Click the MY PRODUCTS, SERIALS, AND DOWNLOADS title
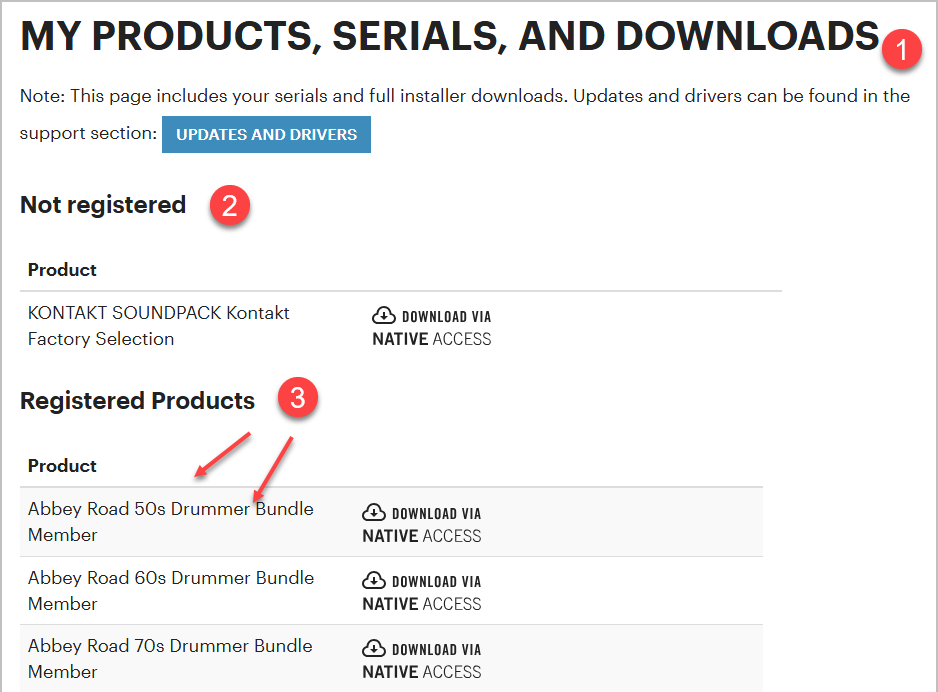The width and height of the screenshot is (938, 692). click(x=450, y=37)
